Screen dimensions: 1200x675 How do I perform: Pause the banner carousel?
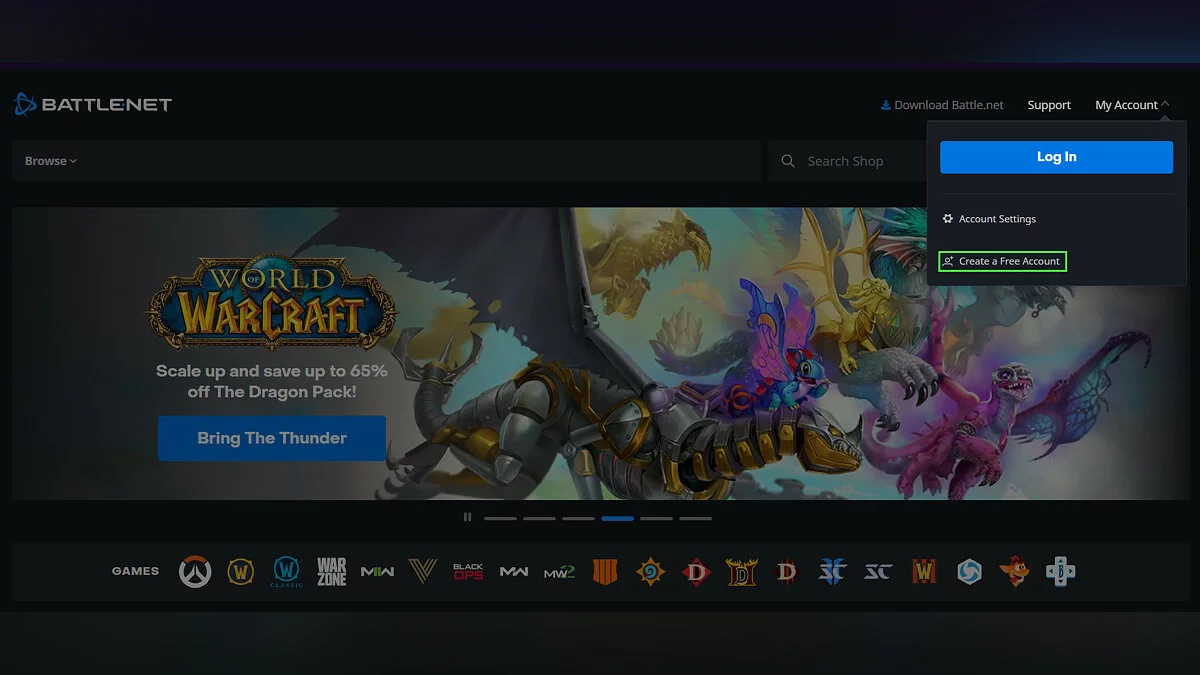(467, 518)
